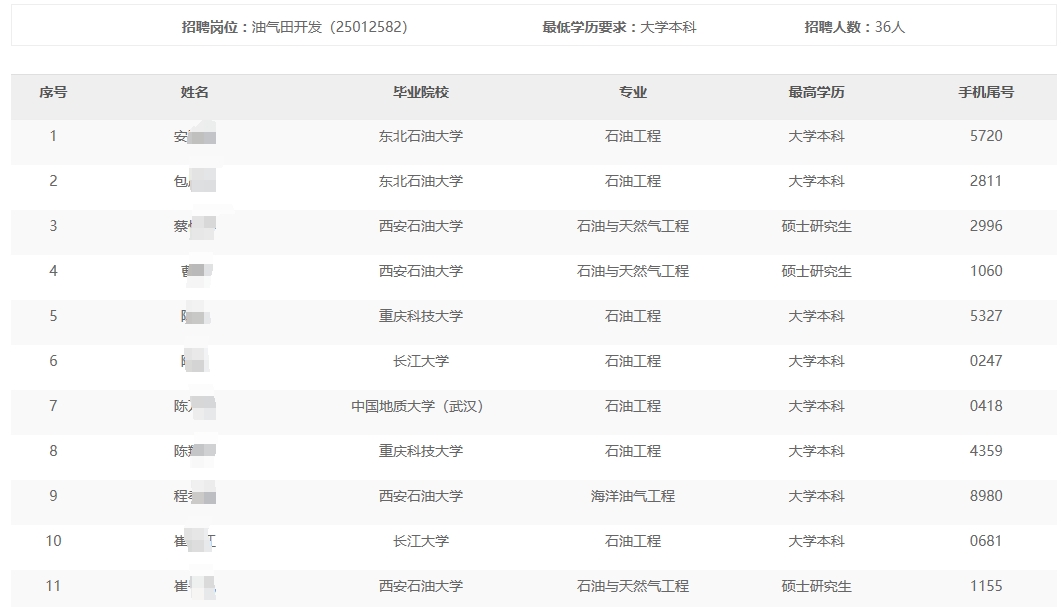Viewport: 1061px width, 607px height.
Task: Click the 序号 column header
Action: [x=53, y=92]
